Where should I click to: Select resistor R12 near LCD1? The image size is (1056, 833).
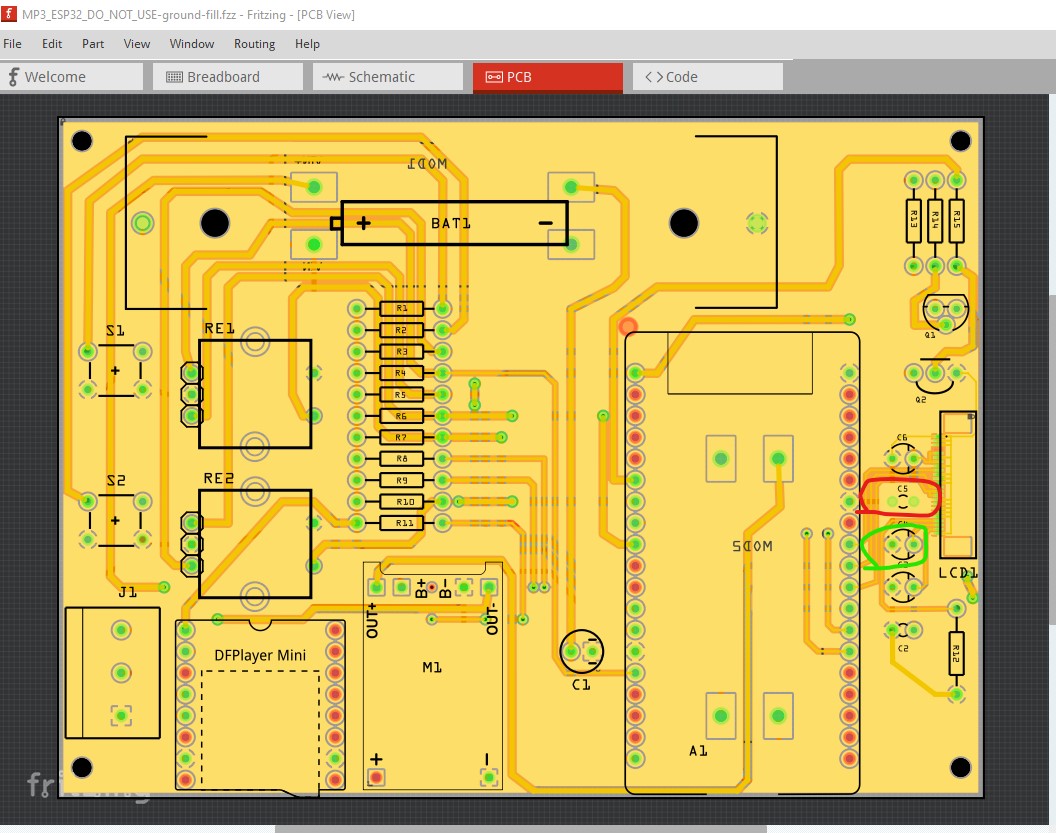point(956,650)
